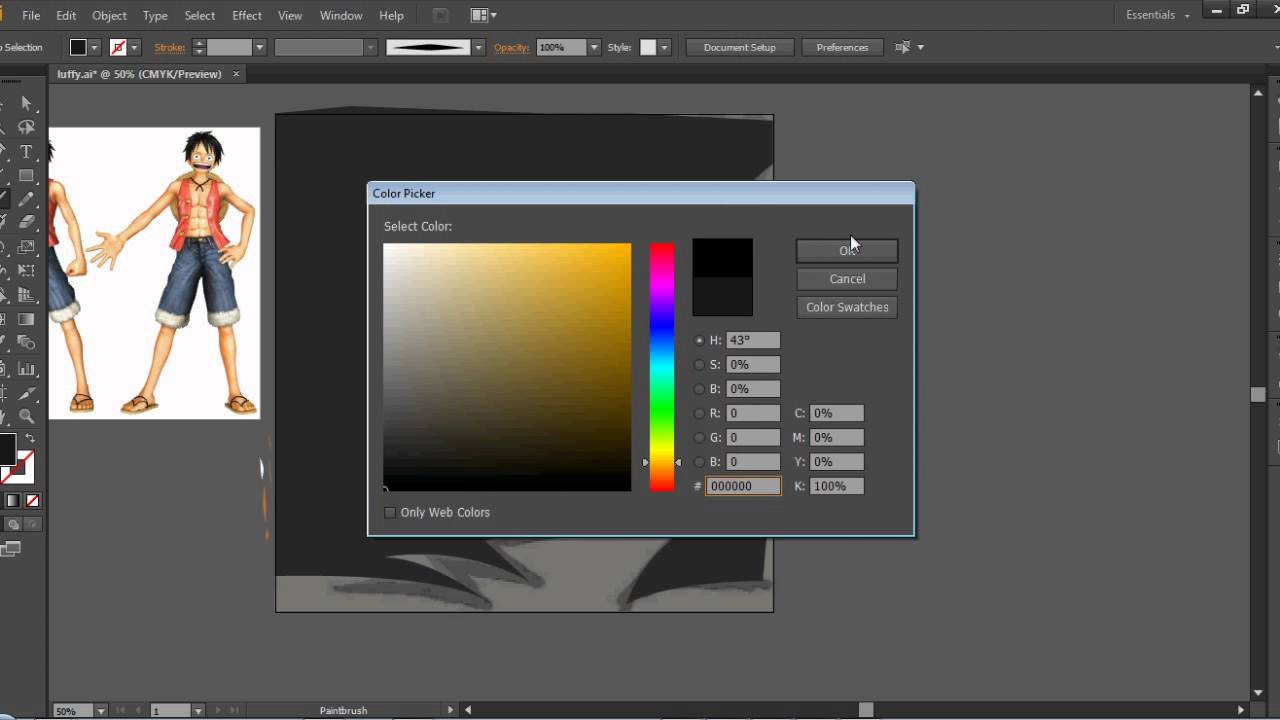
Task: Click Cancel in the Color Picker
Action: pyautogui.click(x=847, y=279)
